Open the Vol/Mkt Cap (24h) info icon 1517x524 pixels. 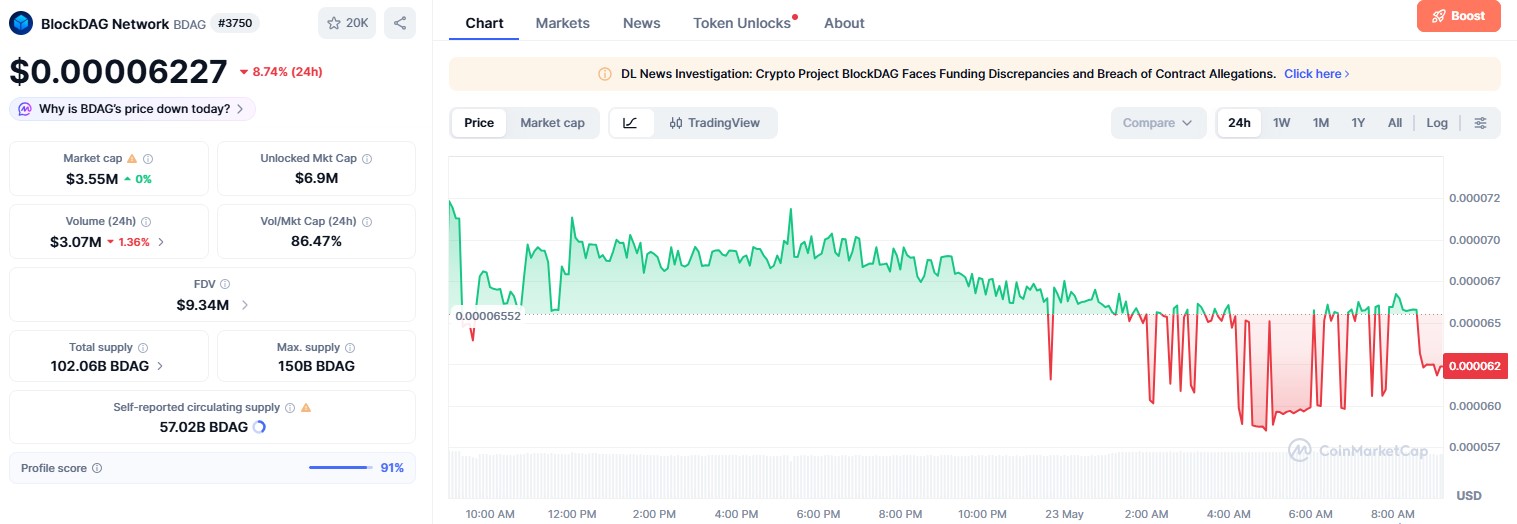point(367,222)
